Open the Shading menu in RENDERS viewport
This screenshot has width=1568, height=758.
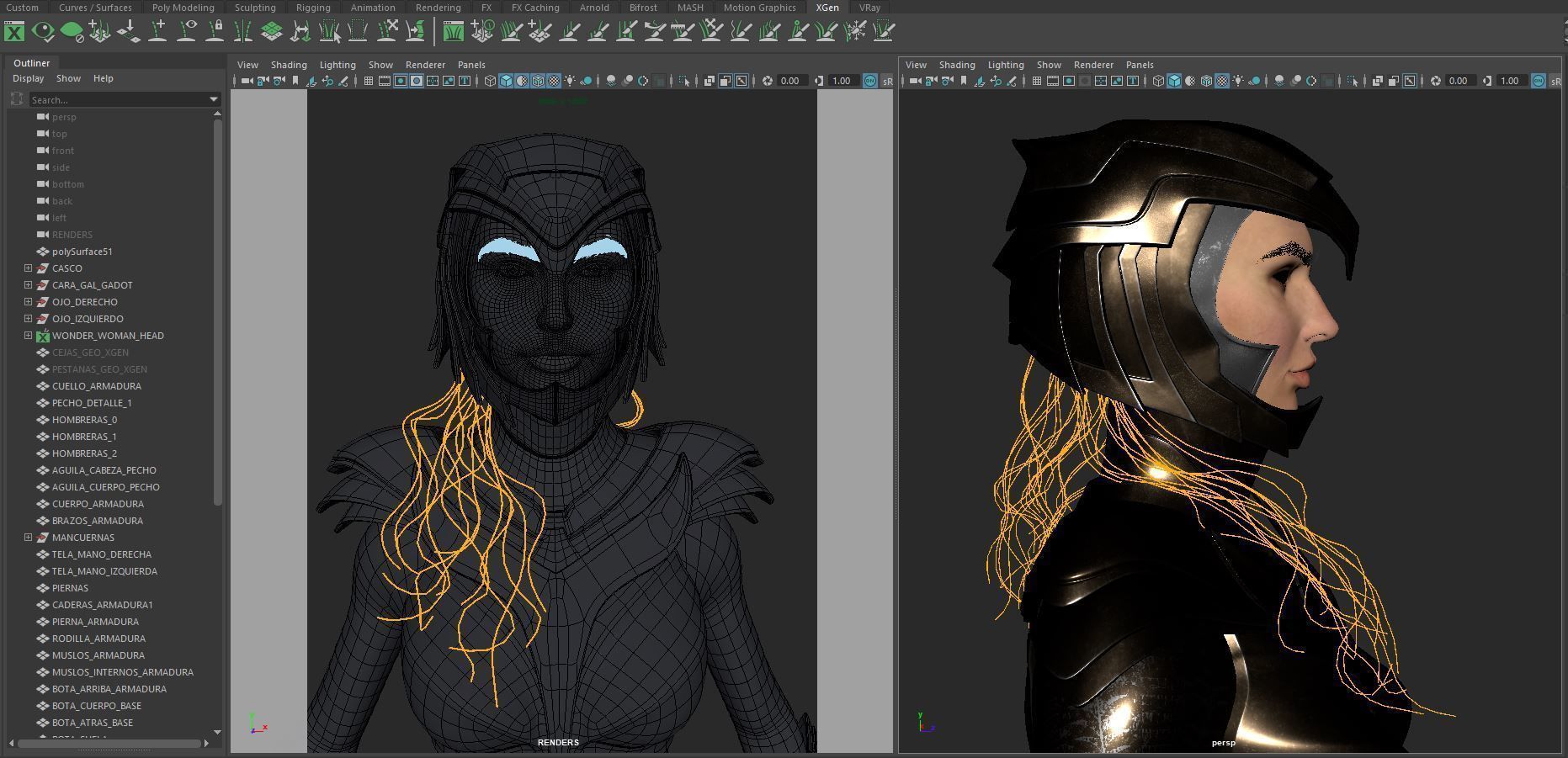pos(289,65)
